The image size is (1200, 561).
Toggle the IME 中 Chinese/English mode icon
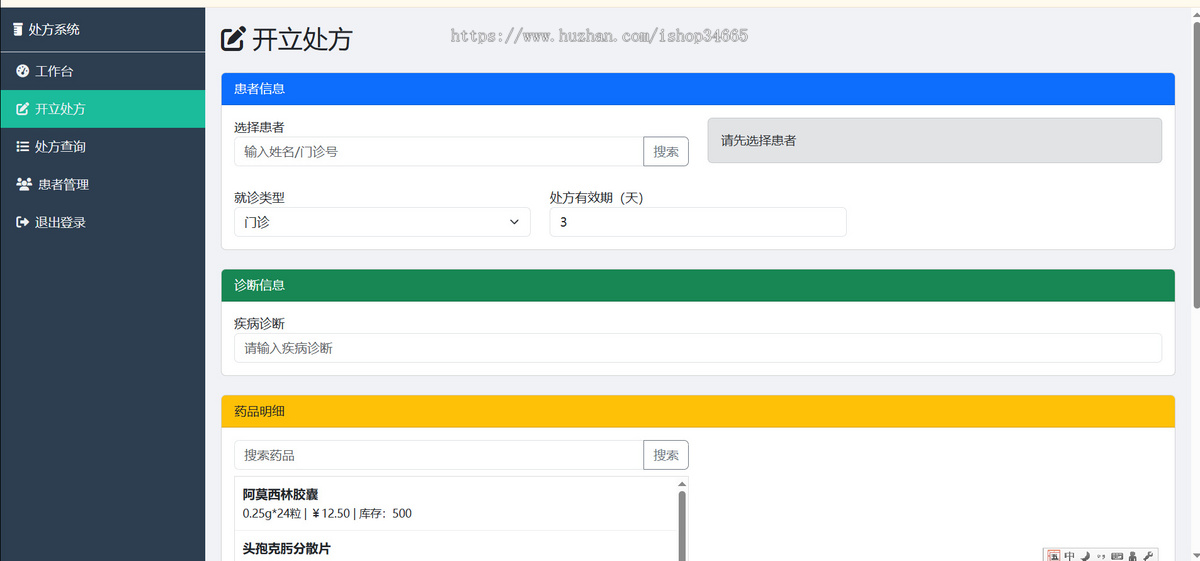pyautogui.click(x=1070, y=555)
